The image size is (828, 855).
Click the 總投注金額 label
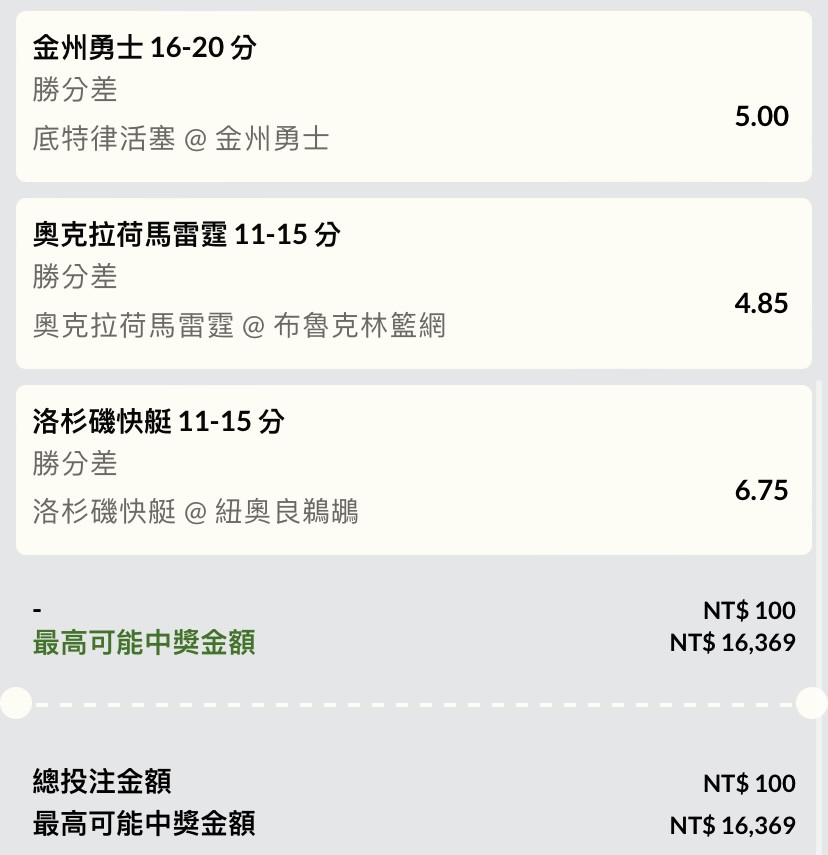coord(102,781)
